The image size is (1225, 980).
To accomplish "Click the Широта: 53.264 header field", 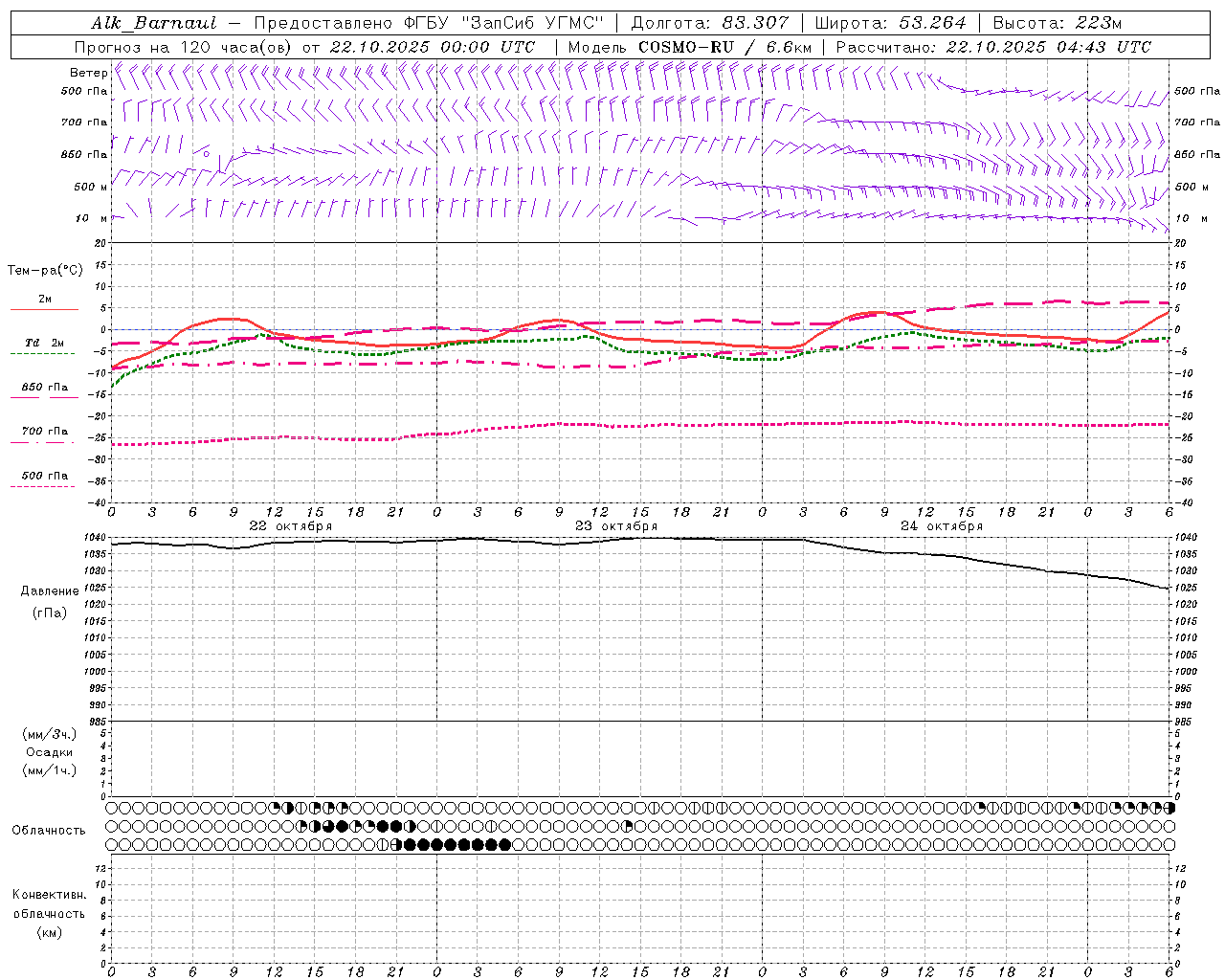I will pyautogui.click(x=890, y=23).
